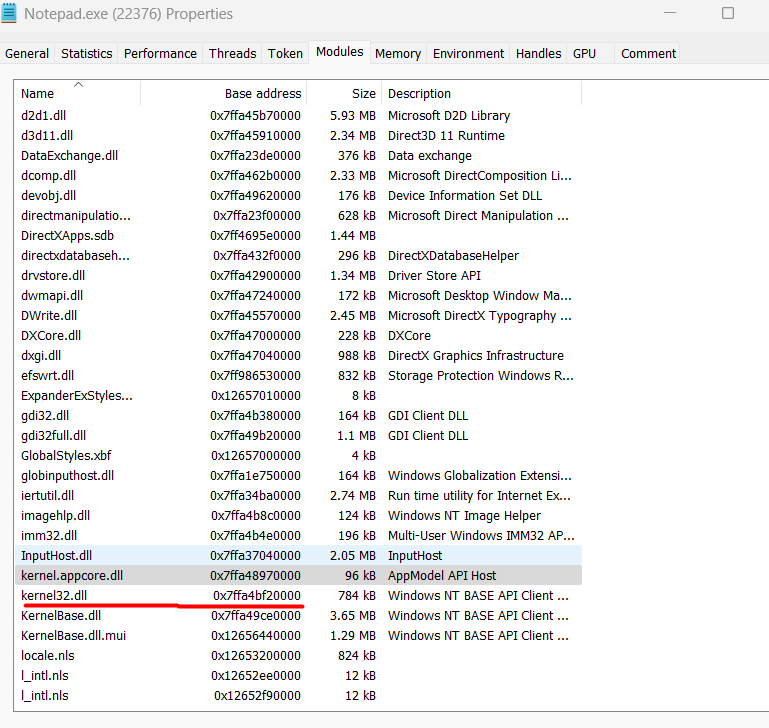Sort by Description column header

481,94
